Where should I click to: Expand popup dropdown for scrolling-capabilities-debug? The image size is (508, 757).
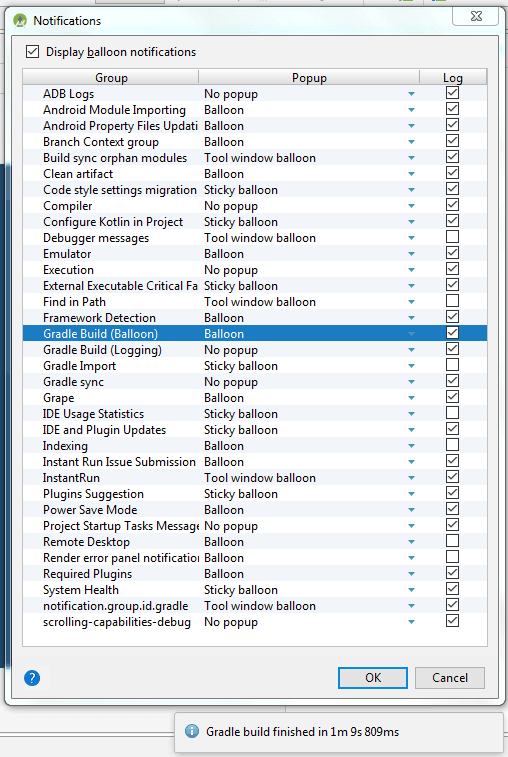point(411,622)
